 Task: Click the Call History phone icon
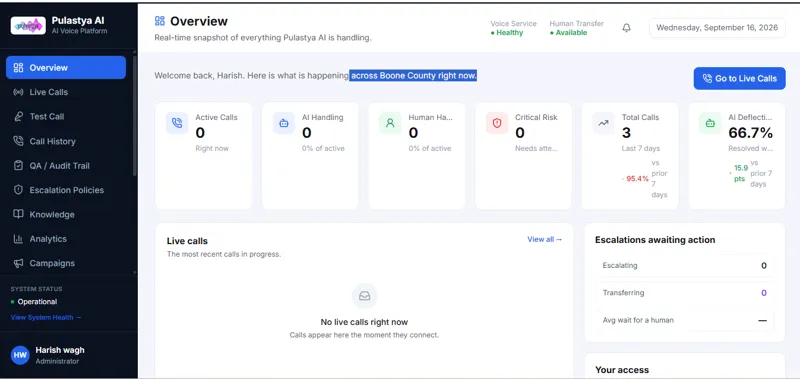point(18,141)
